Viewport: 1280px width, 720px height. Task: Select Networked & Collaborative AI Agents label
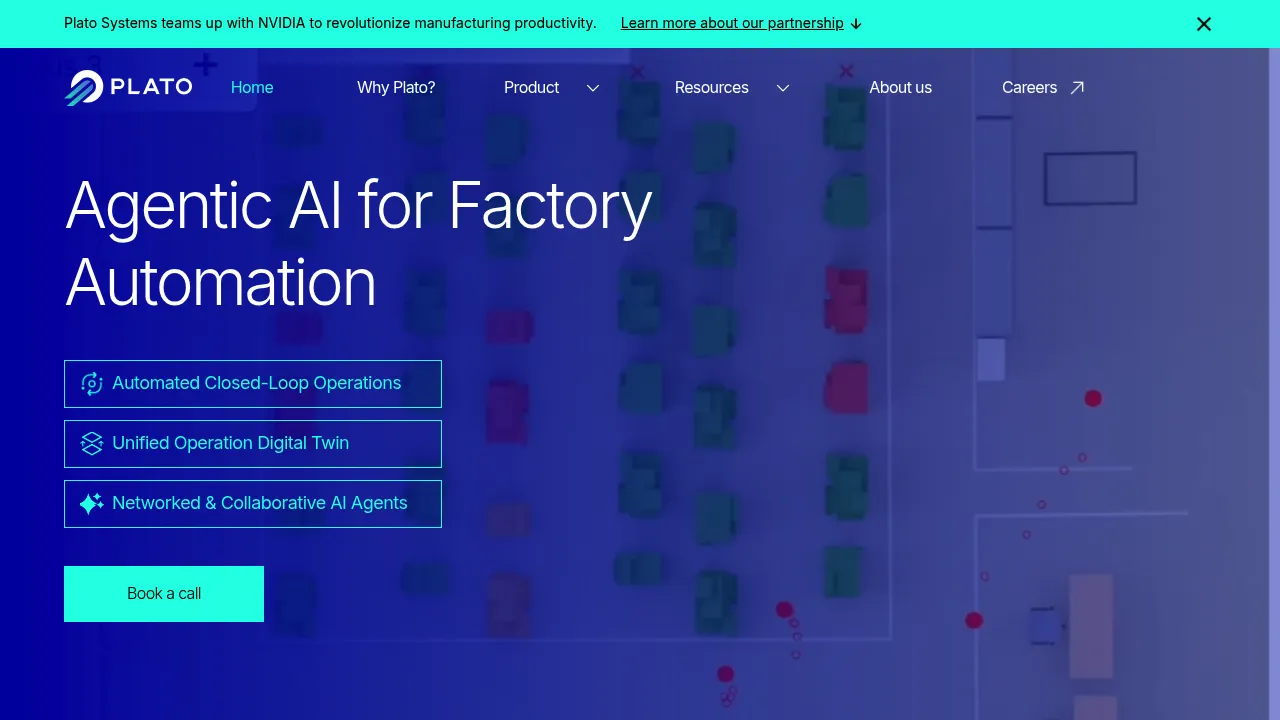(260, 503)
